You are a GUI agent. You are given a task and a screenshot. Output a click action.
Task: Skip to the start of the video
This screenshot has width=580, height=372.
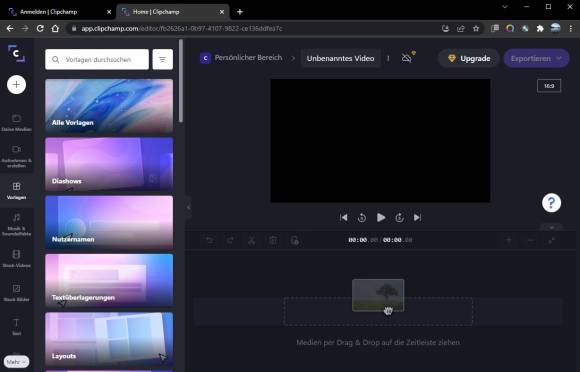[x=344, y=217]
